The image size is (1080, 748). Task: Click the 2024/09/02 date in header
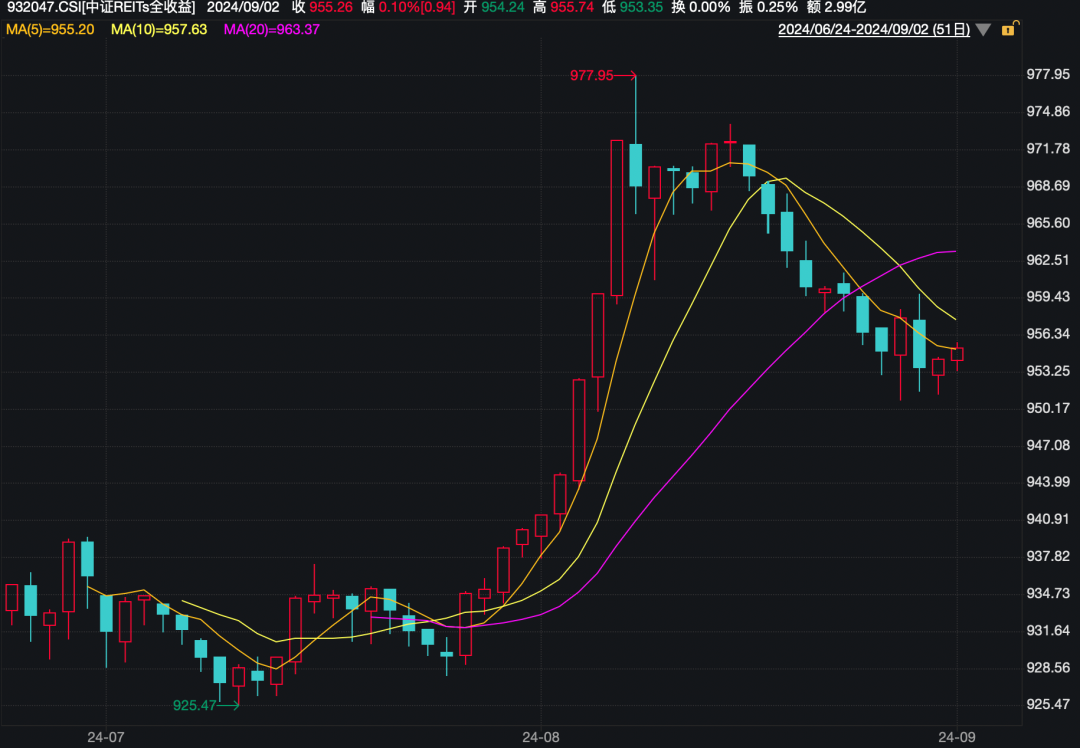tap(243, 8)
